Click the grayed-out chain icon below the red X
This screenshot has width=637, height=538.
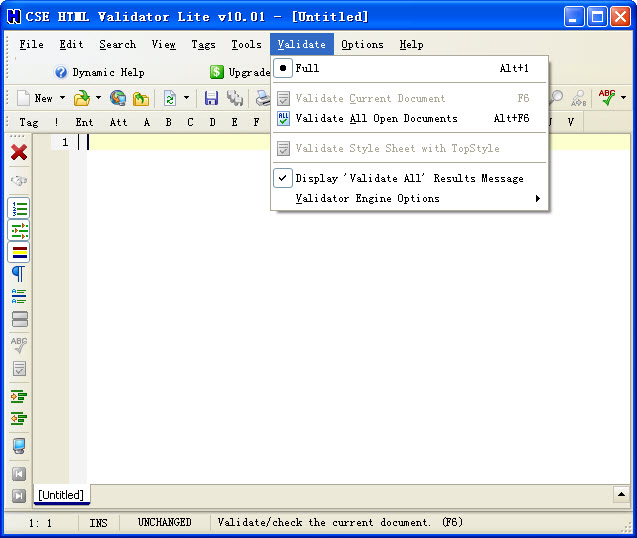(19, 180)
